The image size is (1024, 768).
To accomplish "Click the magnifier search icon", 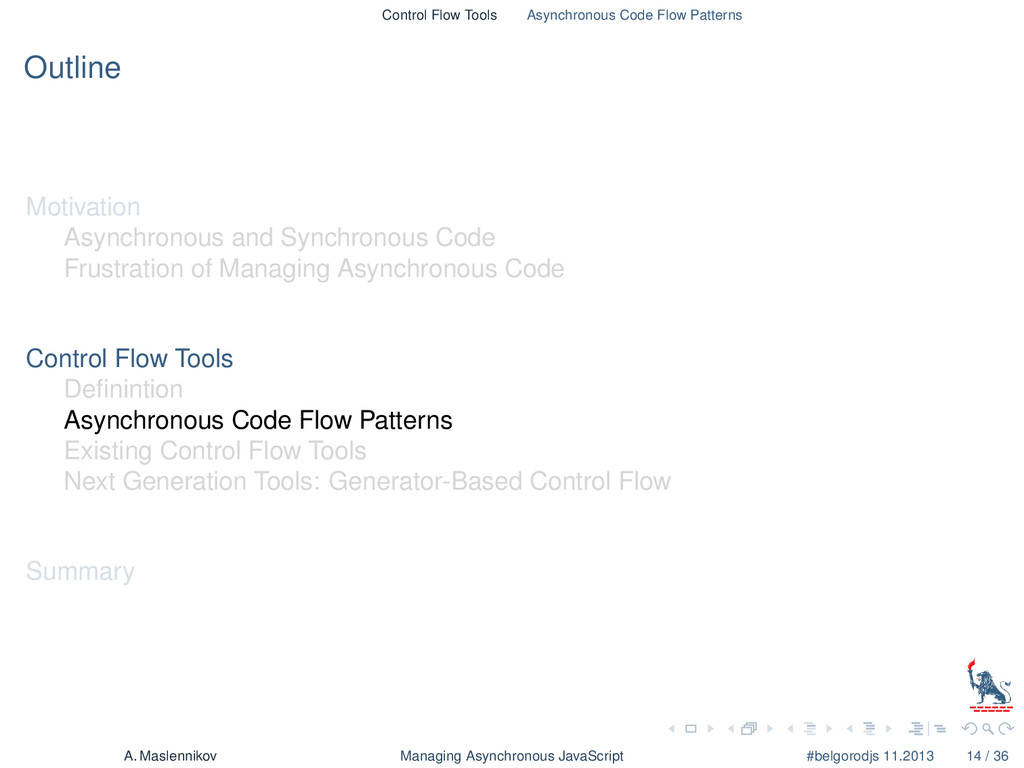I will click(x=988, y=729).
